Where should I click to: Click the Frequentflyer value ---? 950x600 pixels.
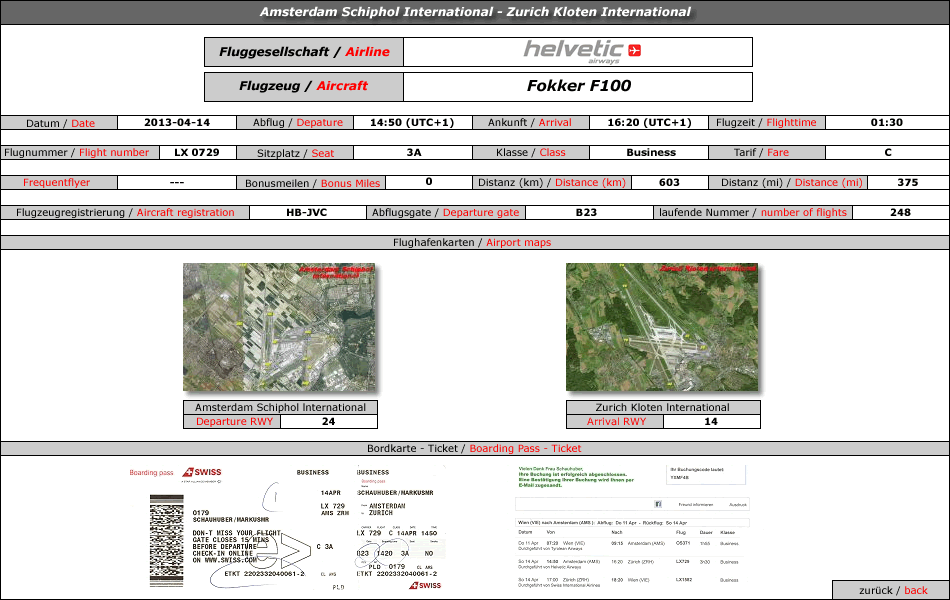click(x=177, y=182)
